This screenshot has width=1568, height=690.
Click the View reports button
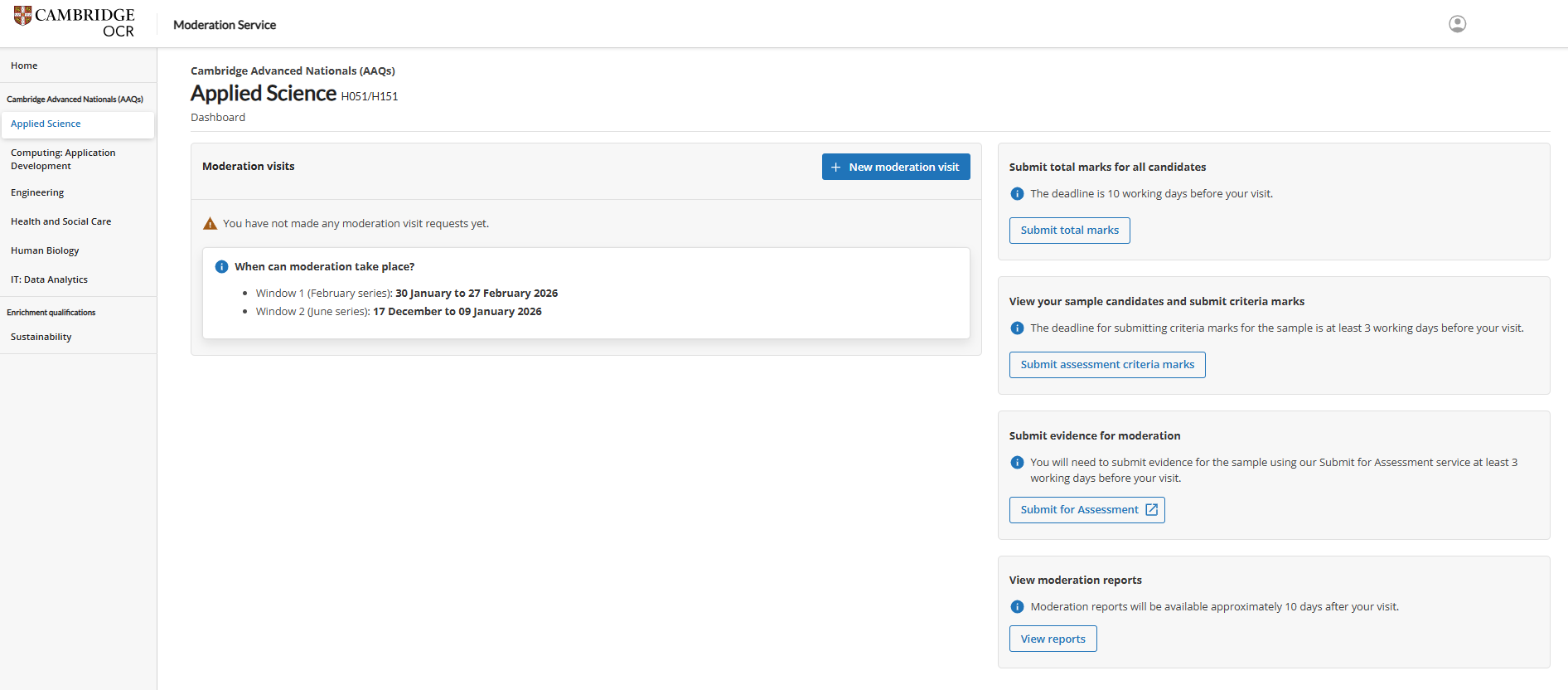[1053, 639]
